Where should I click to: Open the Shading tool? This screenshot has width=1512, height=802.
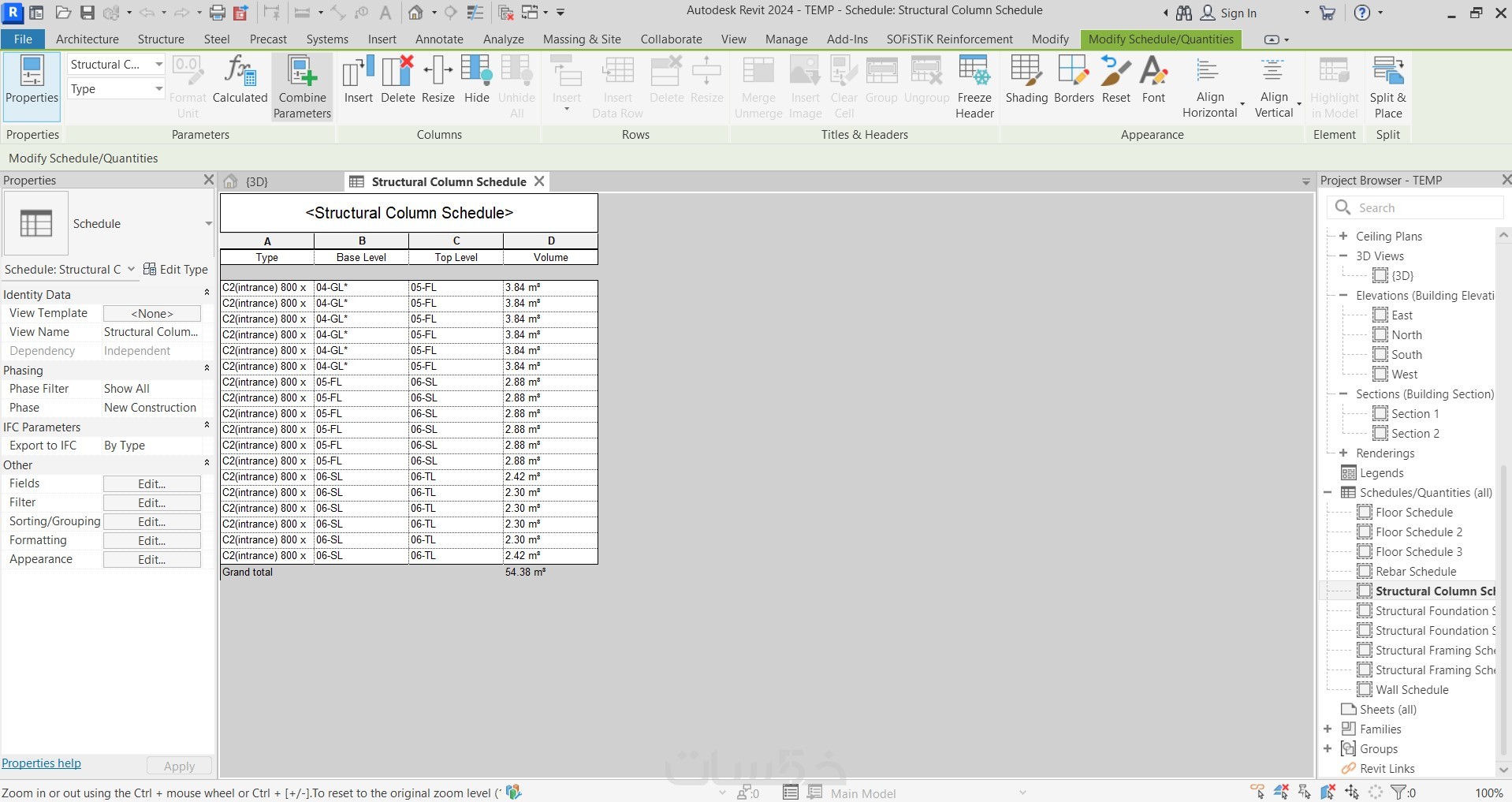(x=1026, y=80)
